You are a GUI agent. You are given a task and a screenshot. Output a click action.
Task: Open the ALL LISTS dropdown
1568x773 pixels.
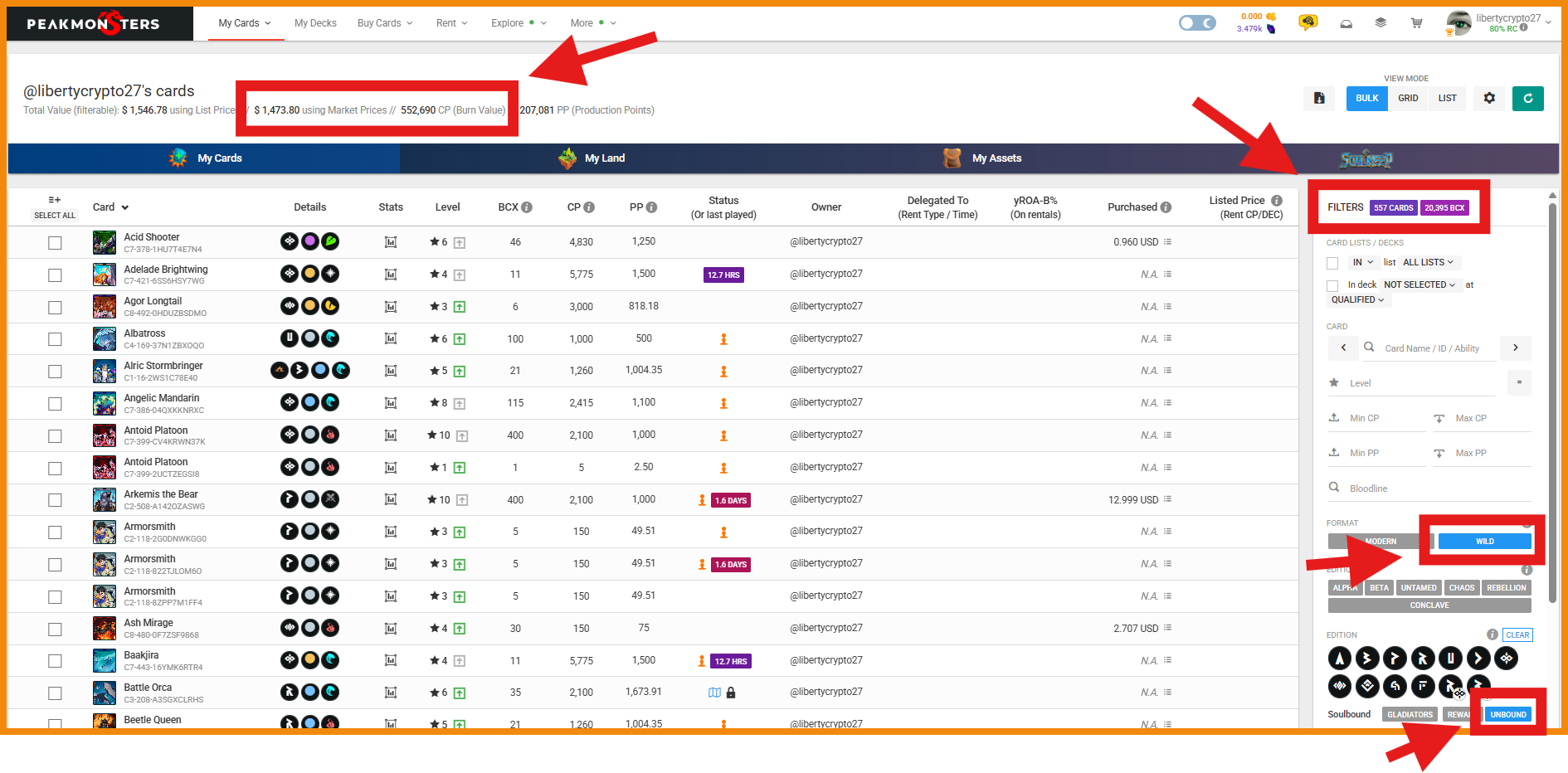pos(1429,262)
